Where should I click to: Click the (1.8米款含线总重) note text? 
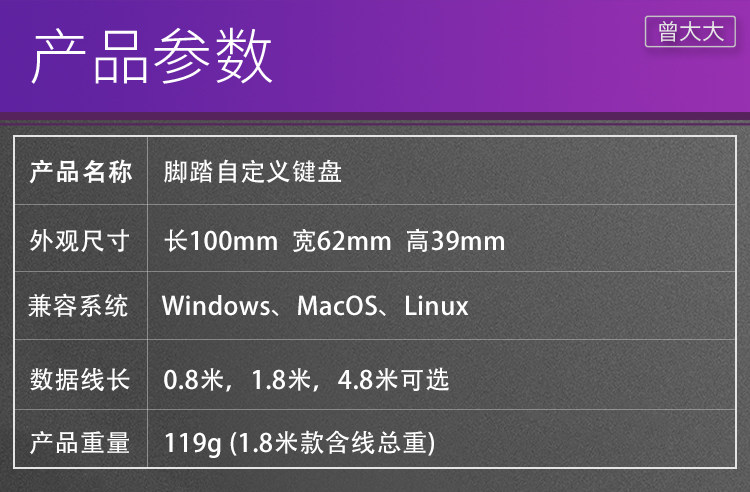(332, 443)
